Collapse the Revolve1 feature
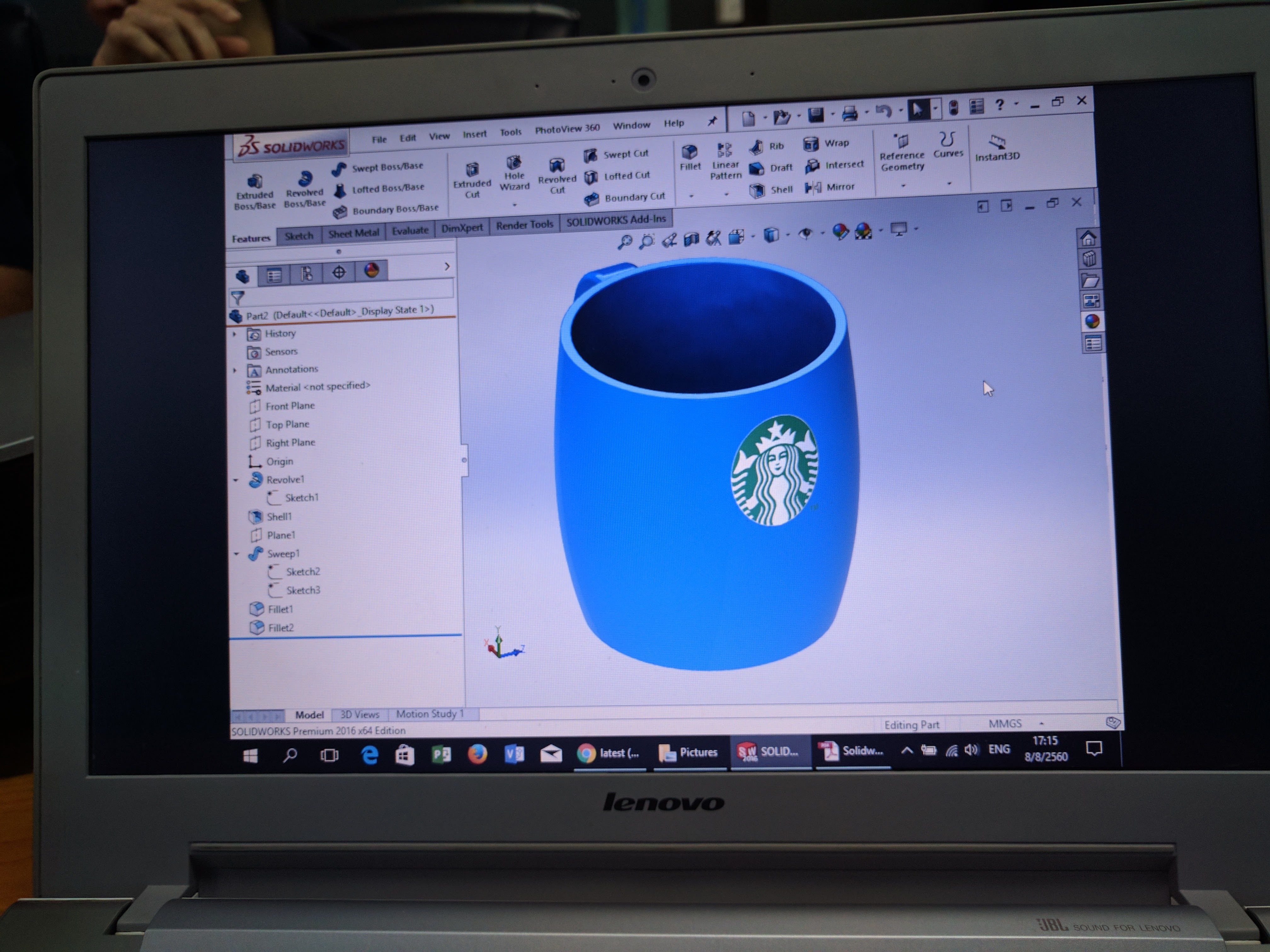1270x952 pixels. (236, 480)
